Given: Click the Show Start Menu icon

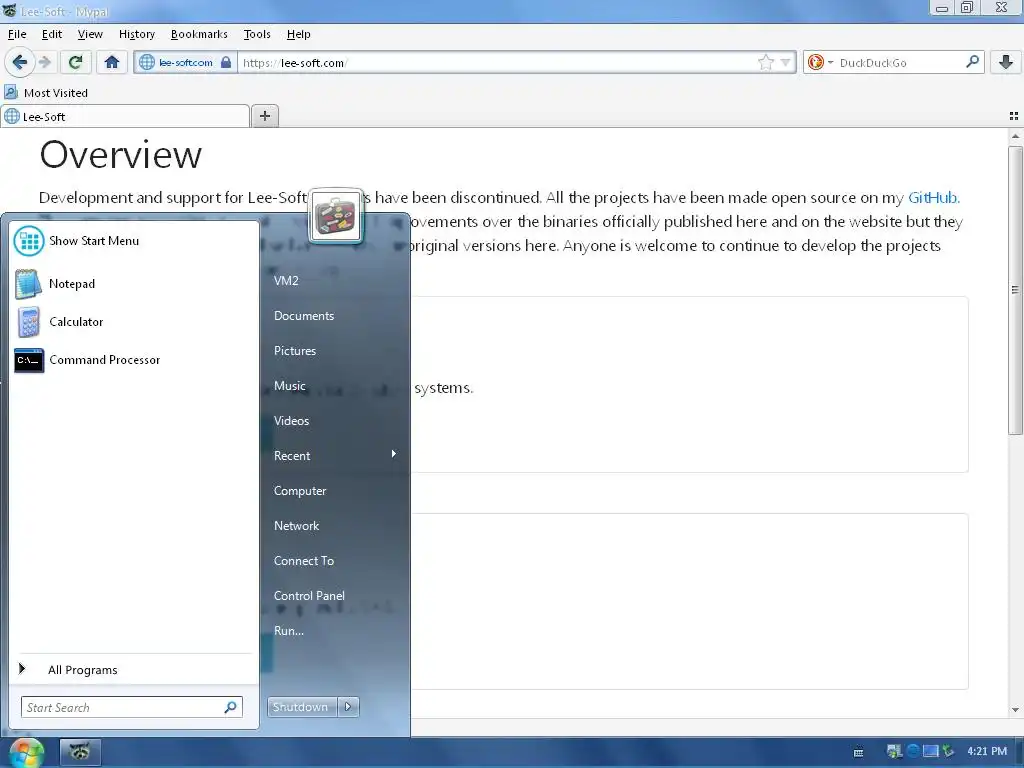Looking at the screenshot, I should [29, 240].
